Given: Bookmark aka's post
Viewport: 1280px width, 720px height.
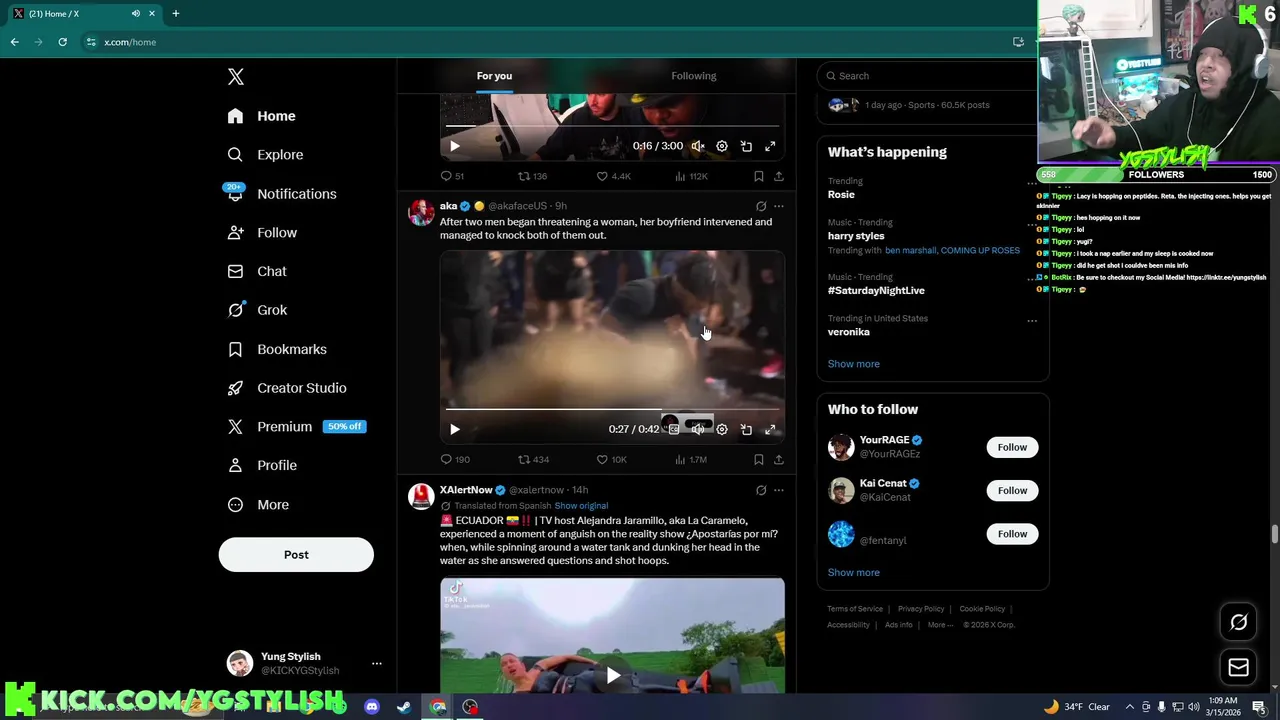Looking at the screenshot, I should point(758,459).
